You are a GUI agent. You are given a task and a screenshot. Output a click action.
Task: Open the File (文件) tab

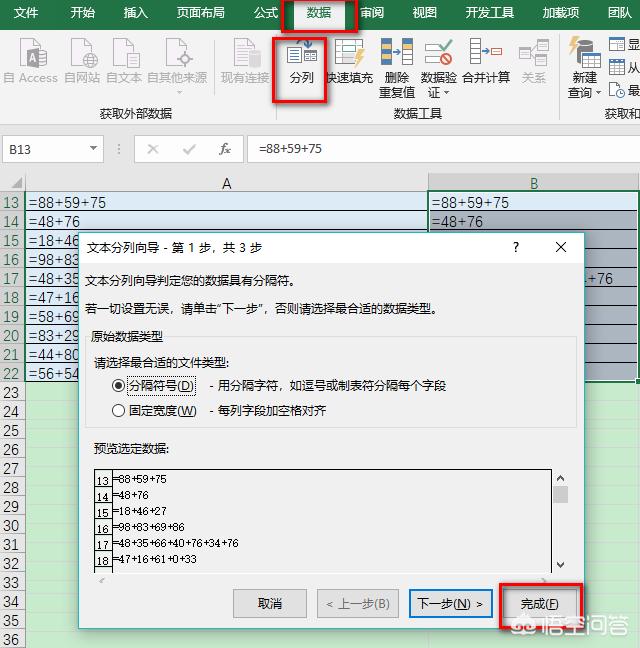coord(26,13)
